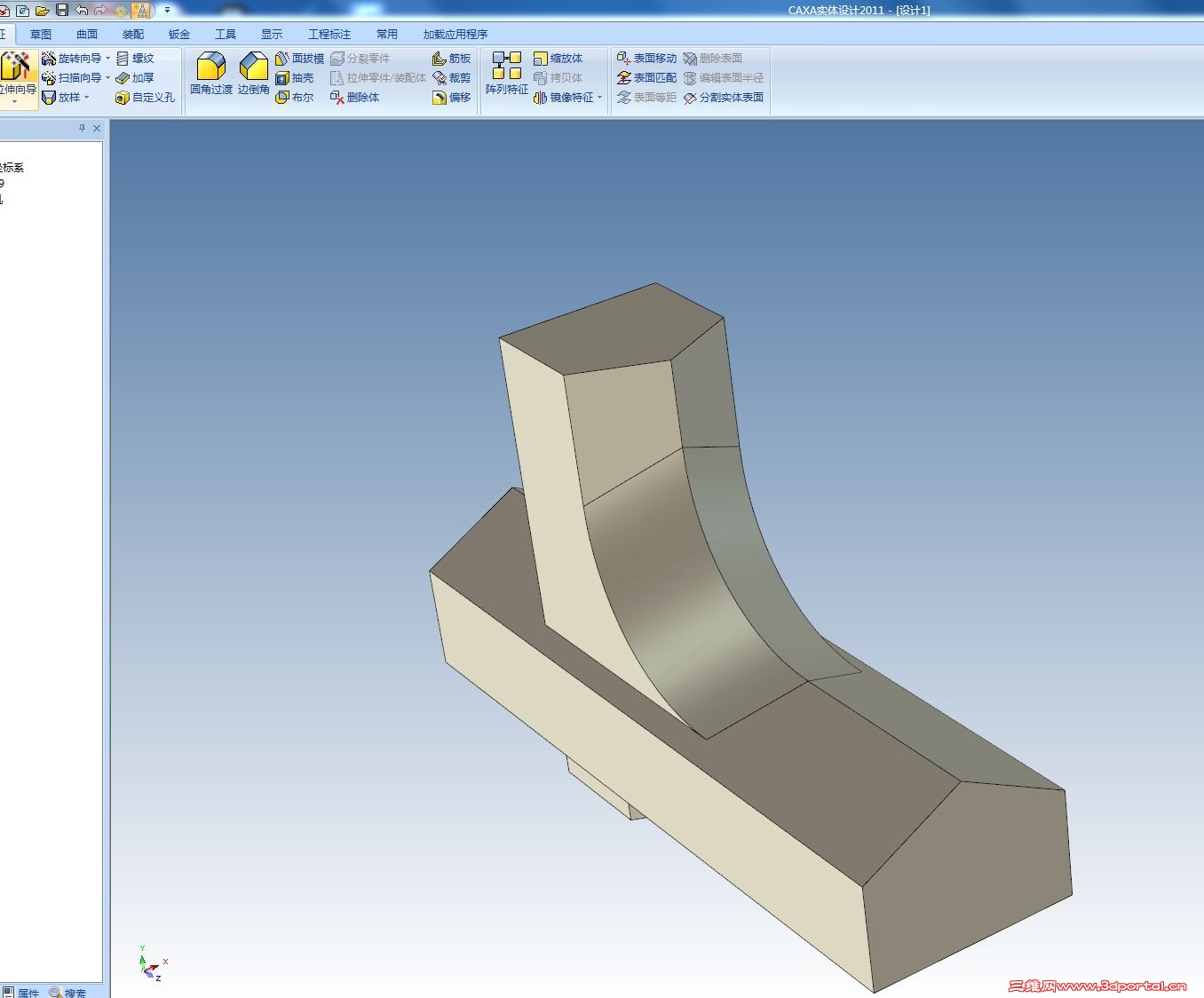Select the 加厚 thicken tool
Image resolution: width=1204 pixels, height=998 pixels.
pos(135,78)
